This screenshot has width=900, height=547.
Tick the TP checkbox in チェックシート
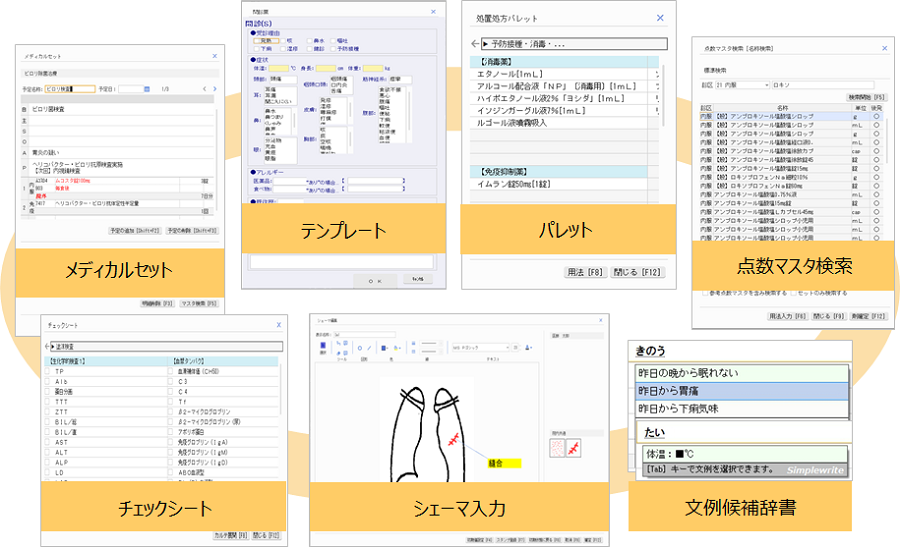pyautogui.click(x=47, y=371)
